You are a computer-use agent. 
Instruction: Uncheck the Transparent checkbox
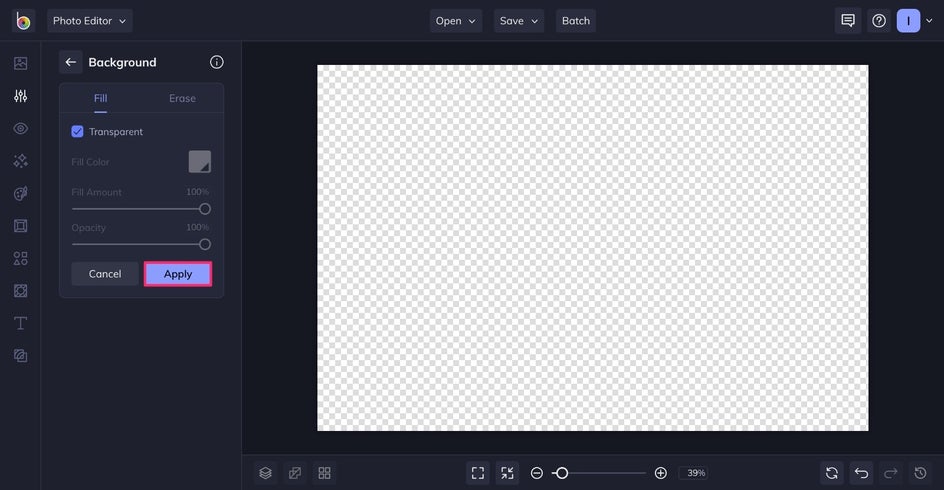coord(77,131)
